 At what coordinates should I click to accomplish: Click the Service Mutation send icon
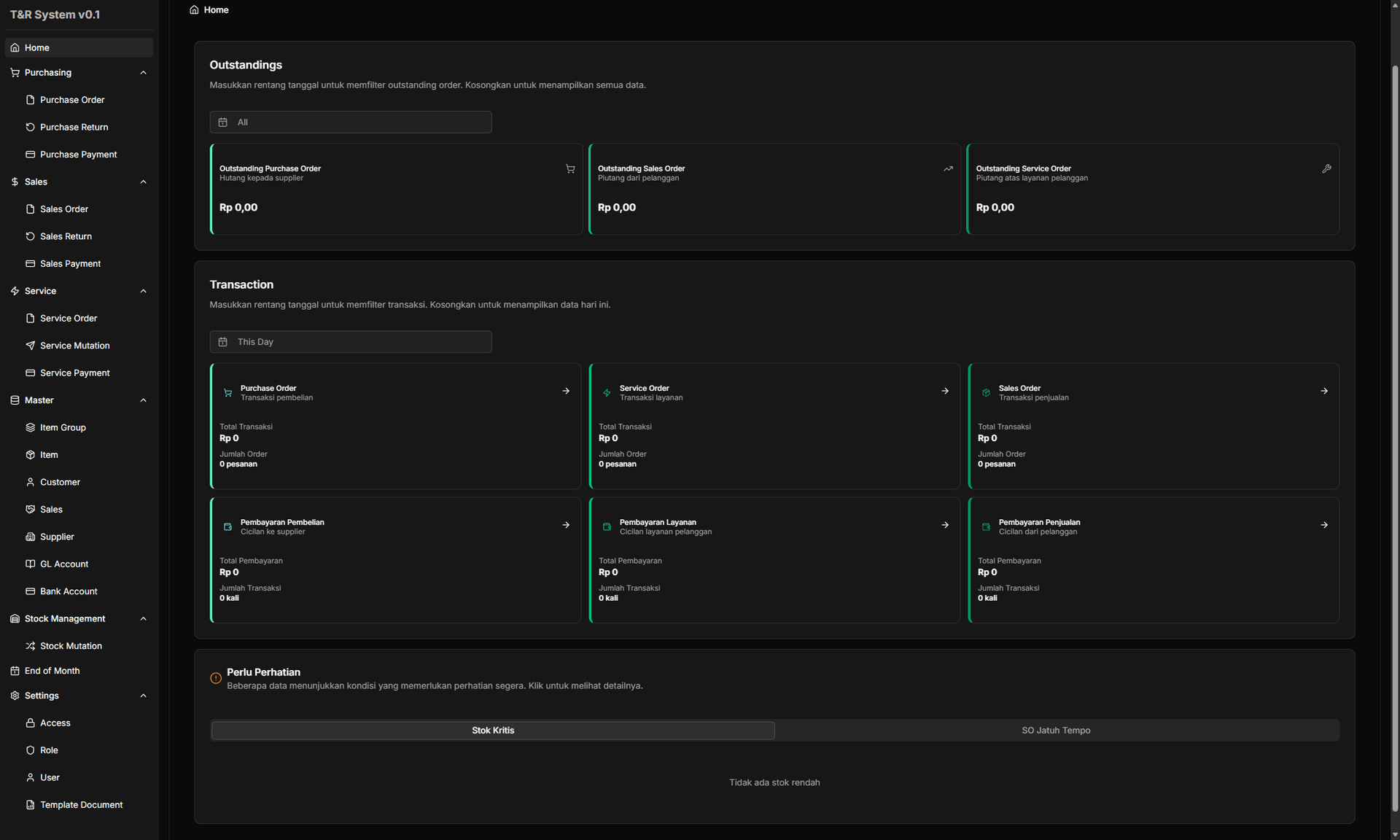click(x=30, y=346)
